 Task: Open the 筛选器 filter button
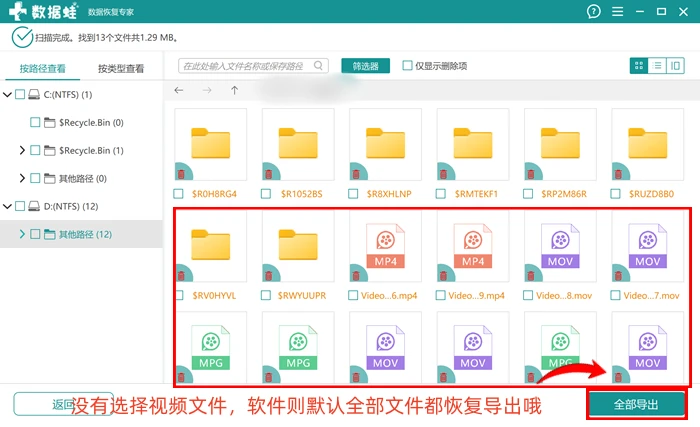[x=365, y=66]
